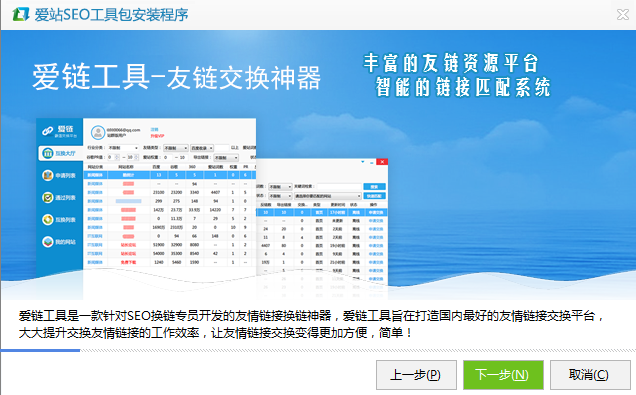Click the title text 爱站SEO工具包安装程序
This screenshot has width=636, height=395.
(x=111, y=15)
